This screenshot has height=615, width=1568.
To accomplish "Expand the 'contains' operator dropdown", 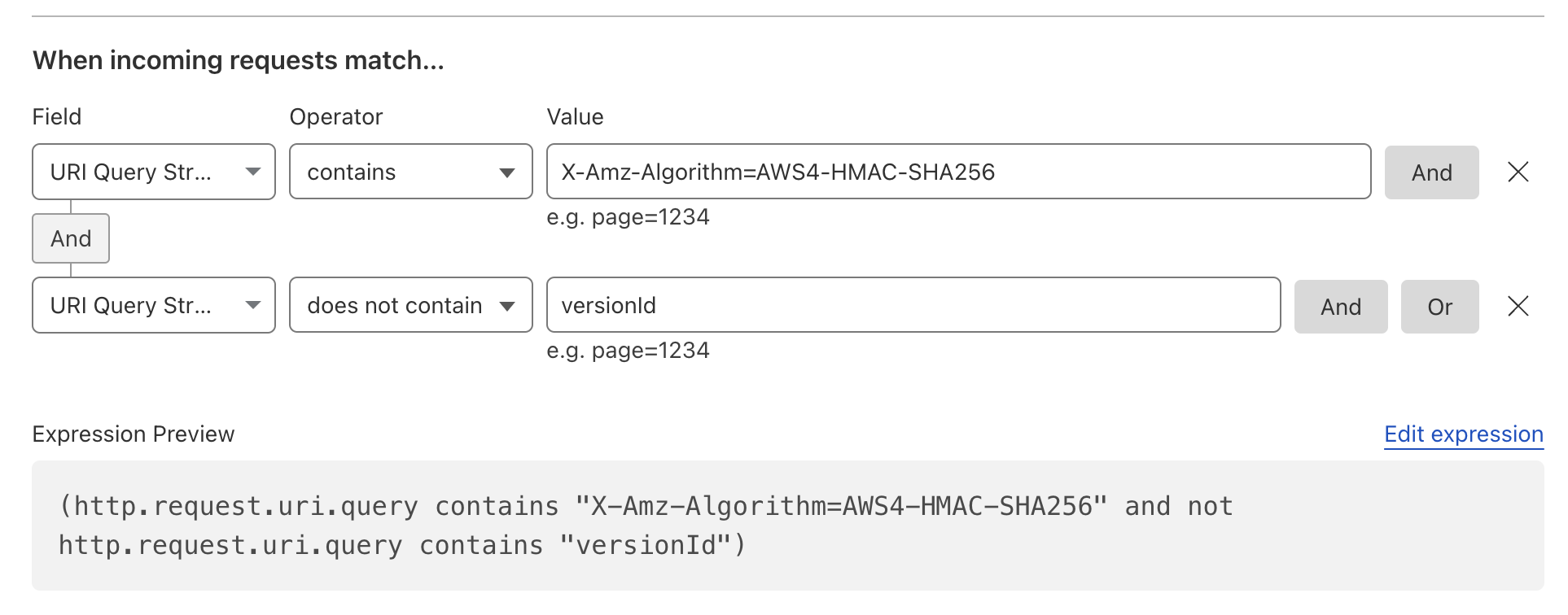I will coord(410,172).
